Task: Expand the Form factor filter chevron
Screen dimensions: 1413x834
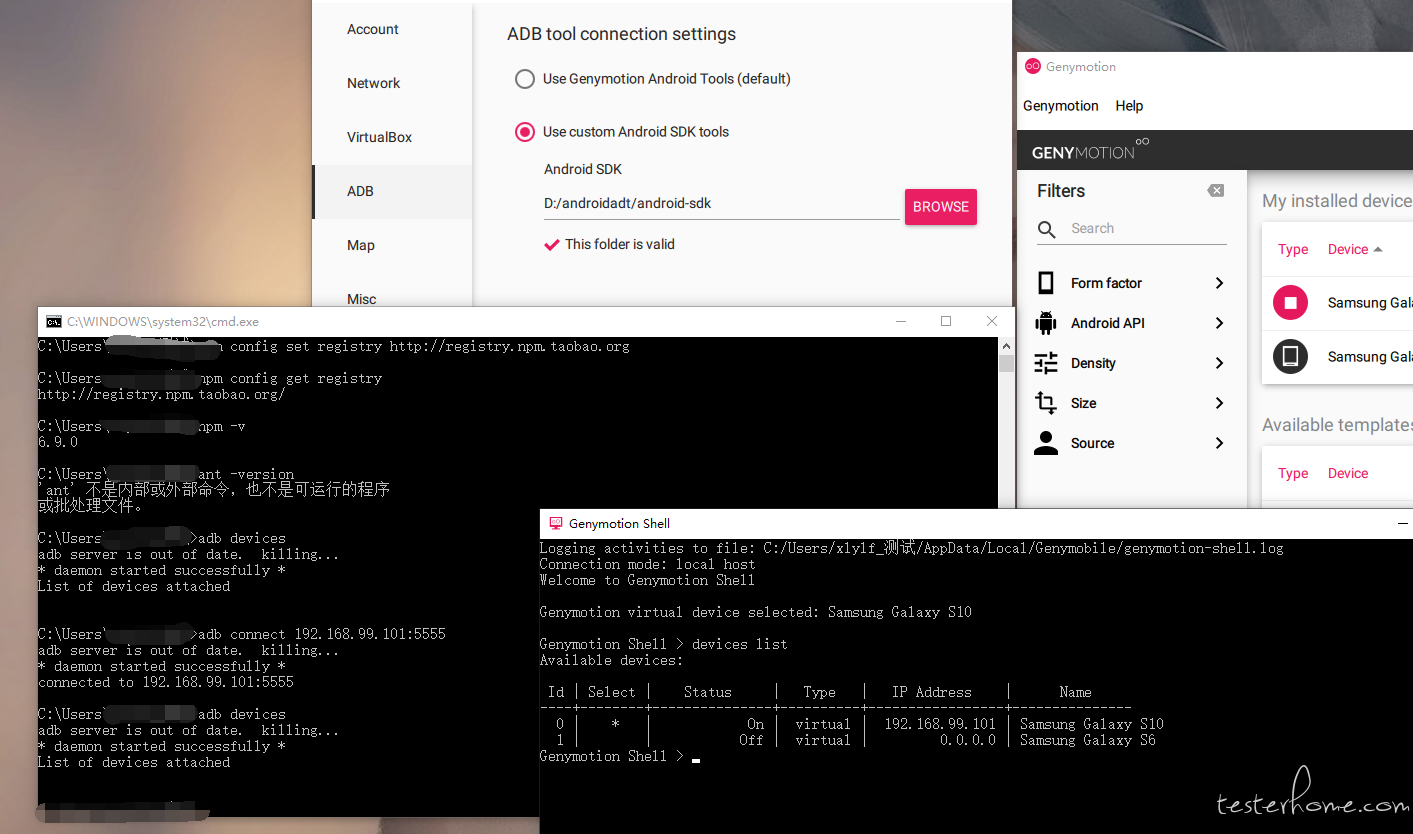Action: tap(1219, 283)
